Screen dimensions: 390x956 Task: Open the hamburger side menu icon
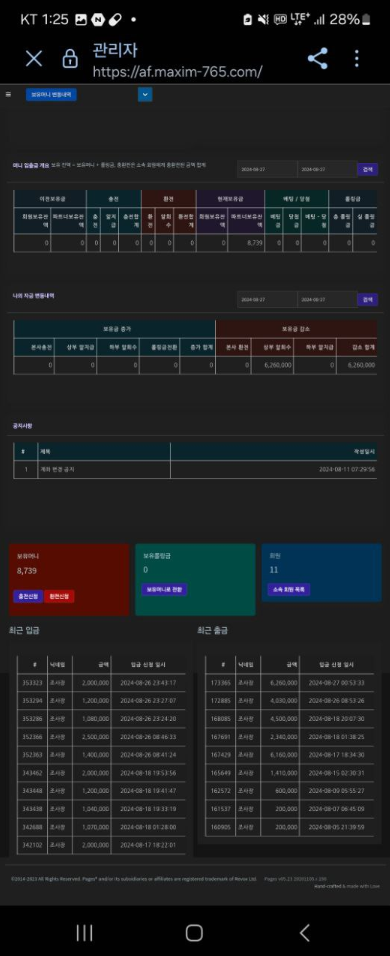point(8,95)
